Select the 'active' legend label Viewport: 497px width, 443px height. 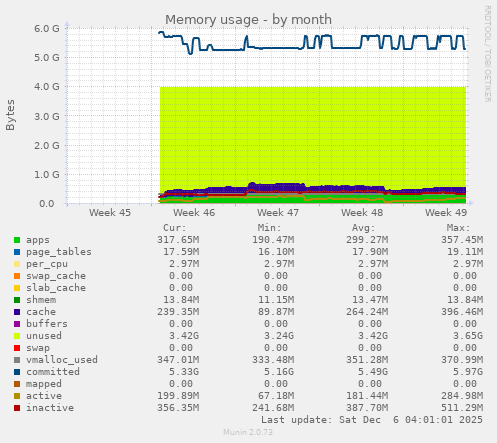pos(44,396)
